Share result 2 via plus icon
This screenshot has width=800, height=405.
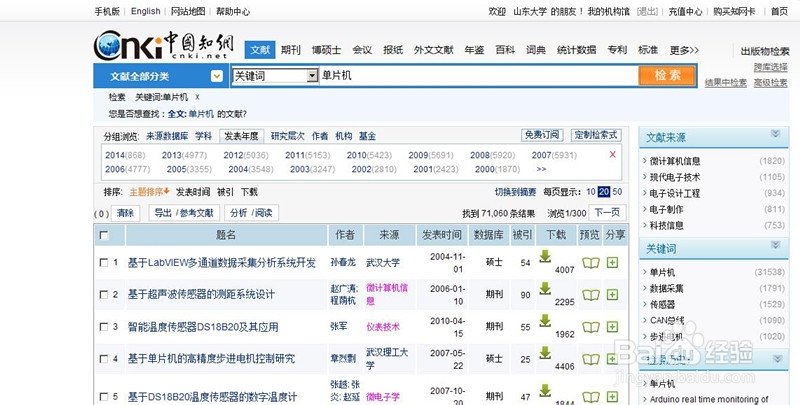click(x=612, y=295)
